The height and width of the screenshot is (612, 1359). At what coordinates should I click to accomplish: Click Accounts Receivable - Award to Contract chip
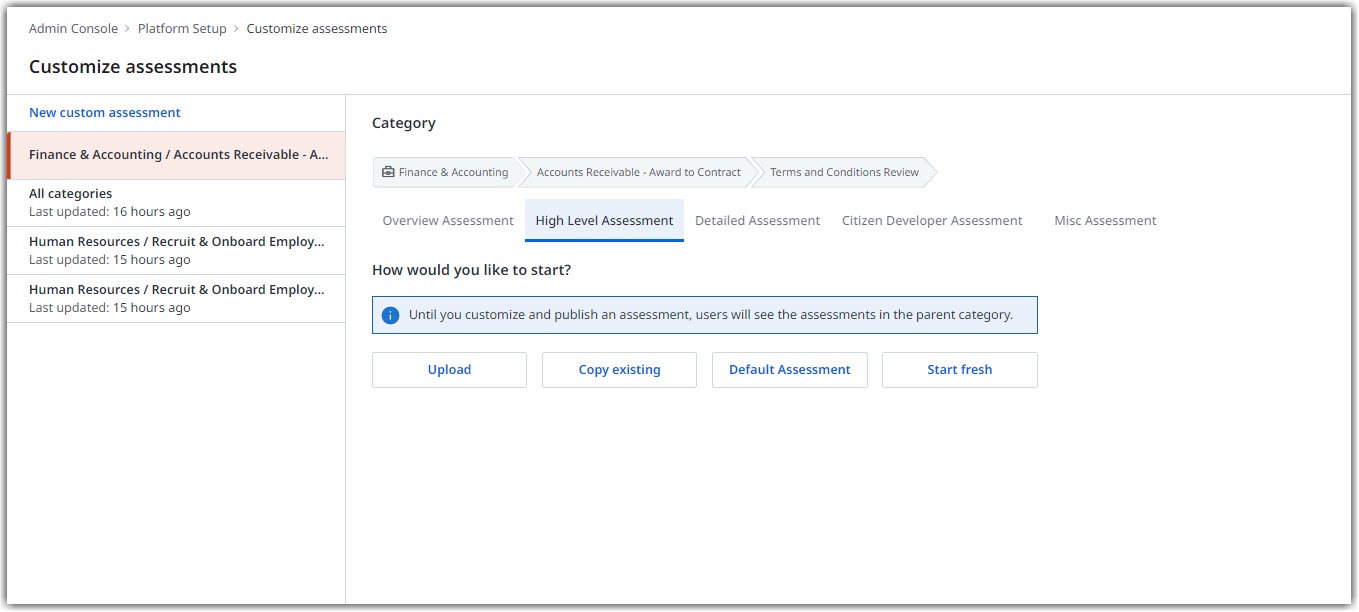point(638,172)
